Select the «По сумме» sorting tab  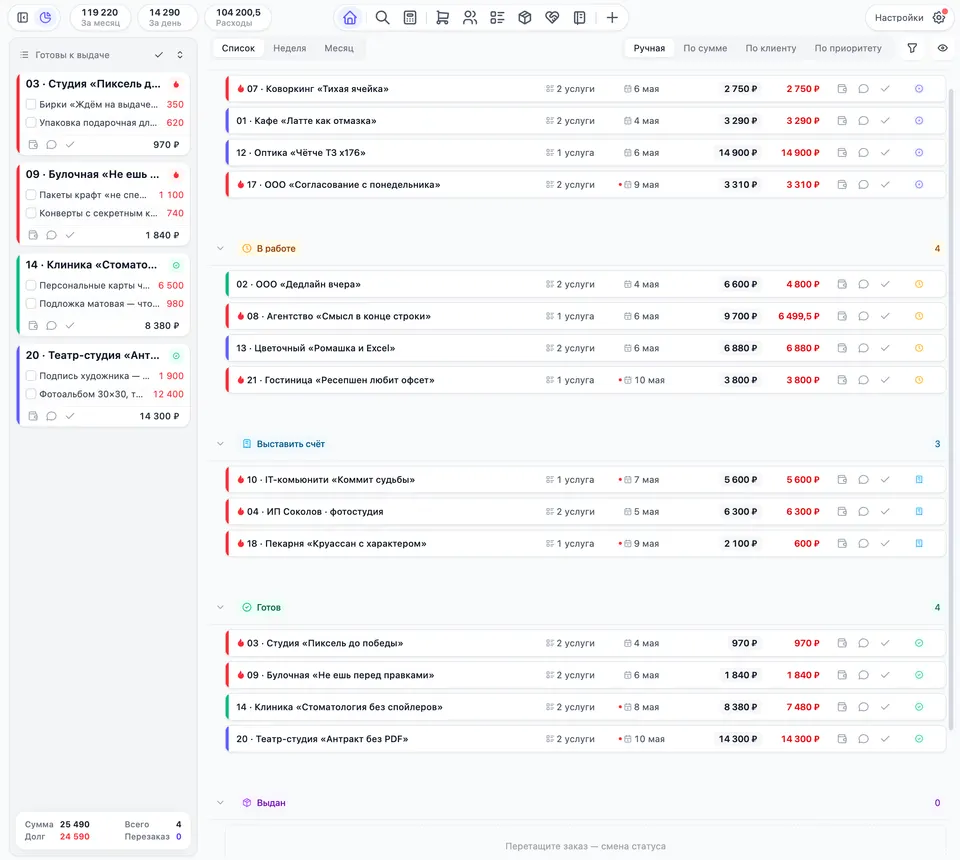705,48
